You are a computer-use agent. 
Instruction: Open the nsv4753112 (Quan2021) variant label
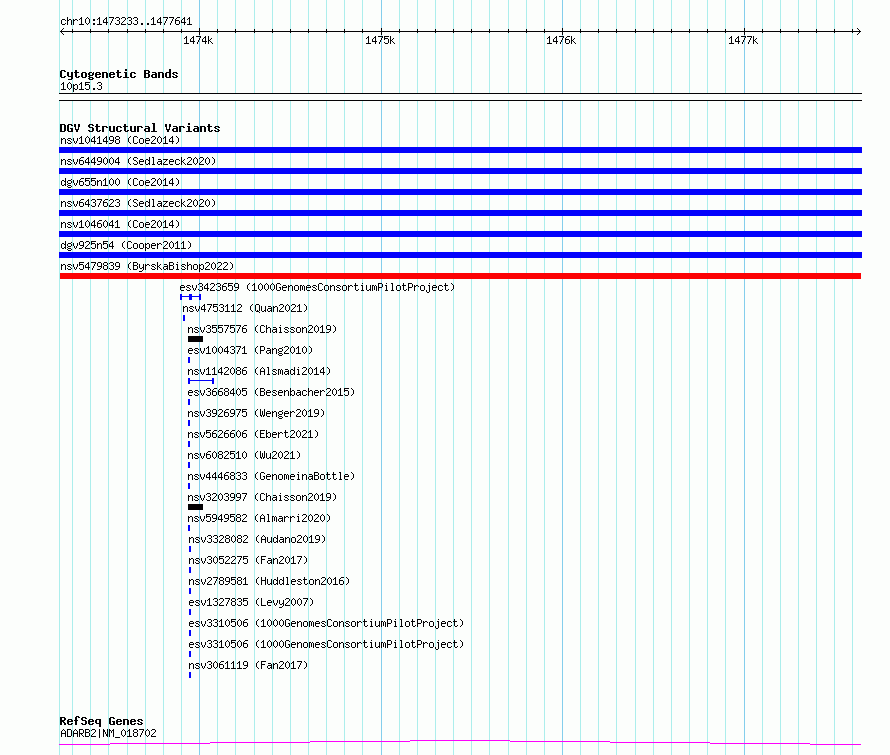tap(245, 308)
